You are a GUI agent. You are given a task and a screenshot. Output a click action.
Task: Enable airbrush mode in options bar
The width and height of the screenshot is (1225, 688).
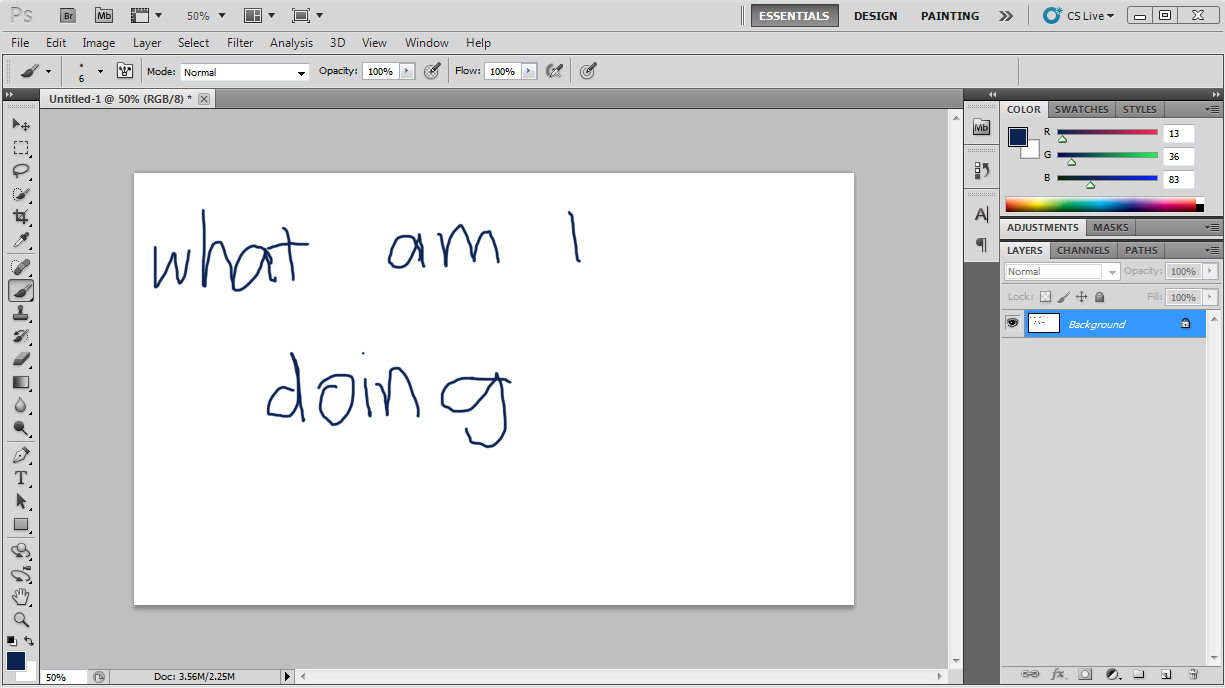[x=553, y=71]
